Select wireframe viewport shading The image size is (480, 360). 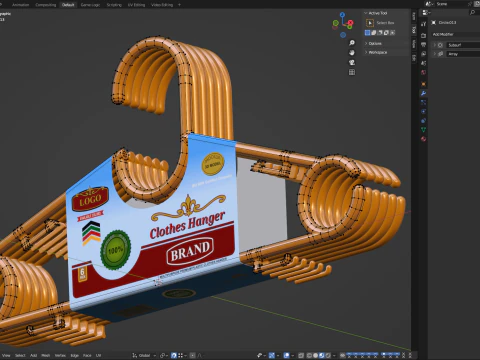(309, 355)
